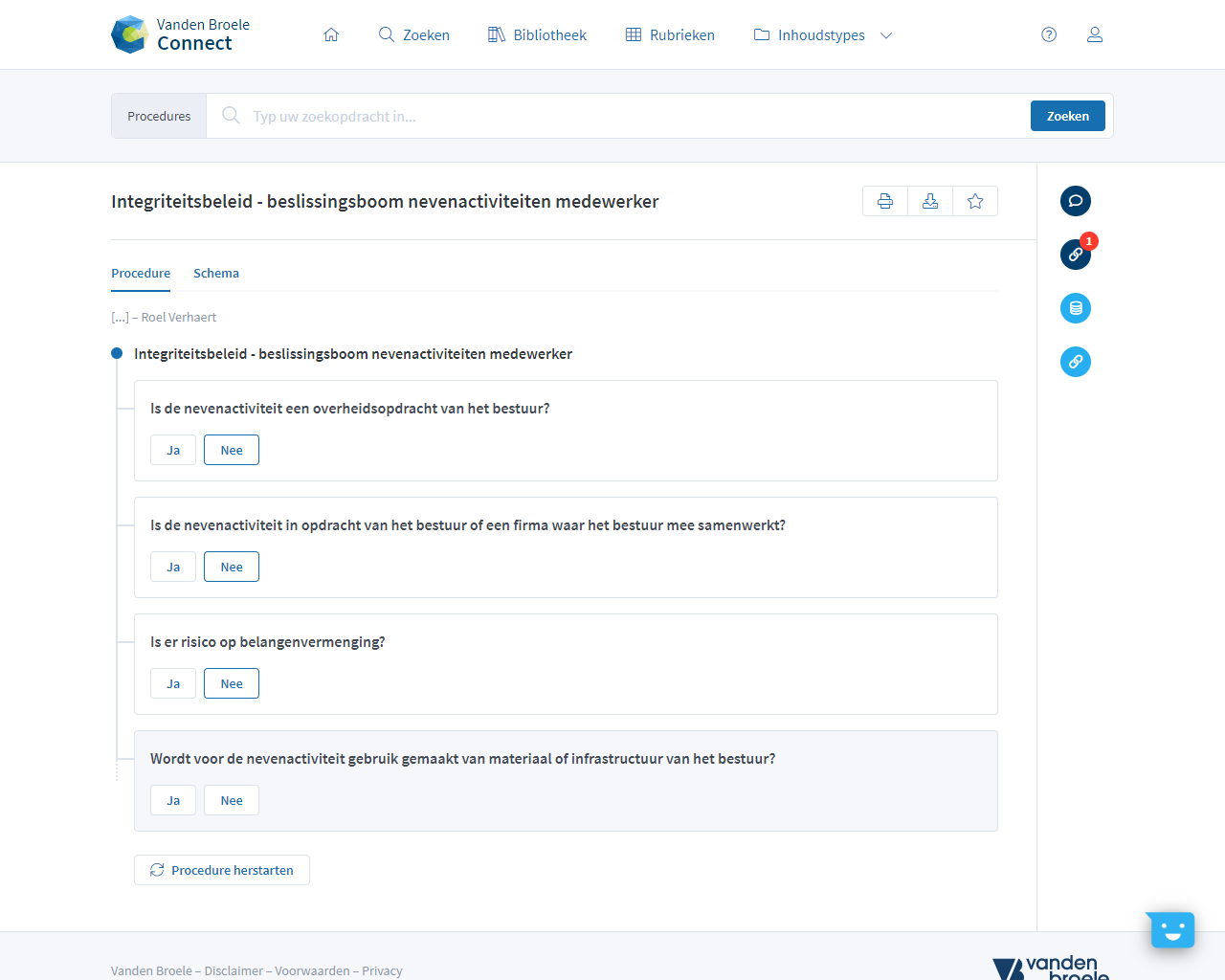Answer Ja on the materiaal of infrastructuur question
Image resolution: width=1225 pixels, height=980 pixels.
[x=172, y=799]
